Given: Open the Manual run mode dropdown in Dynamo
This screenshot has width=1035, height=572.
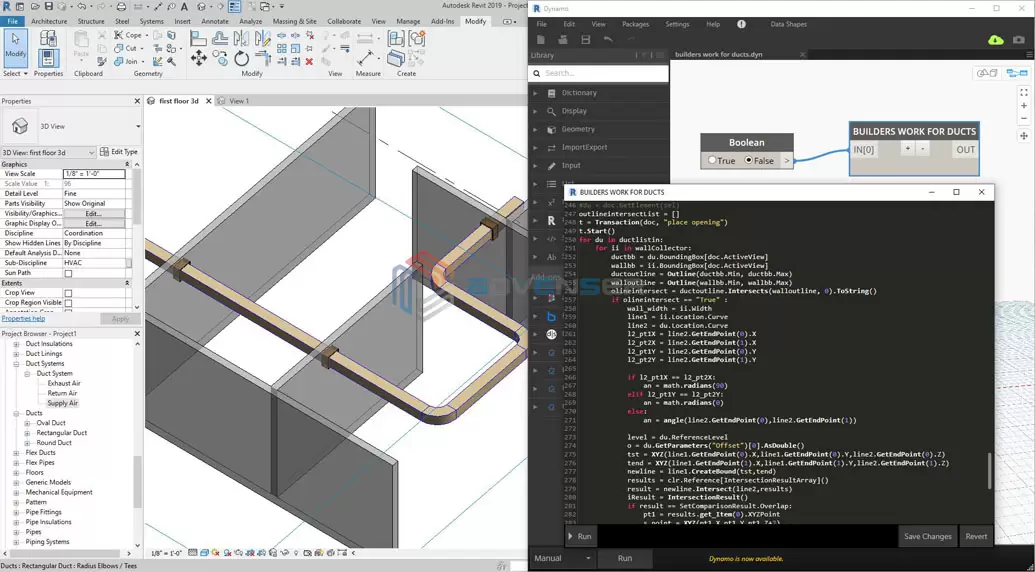Looking at the screenshot, I should 562,558.
